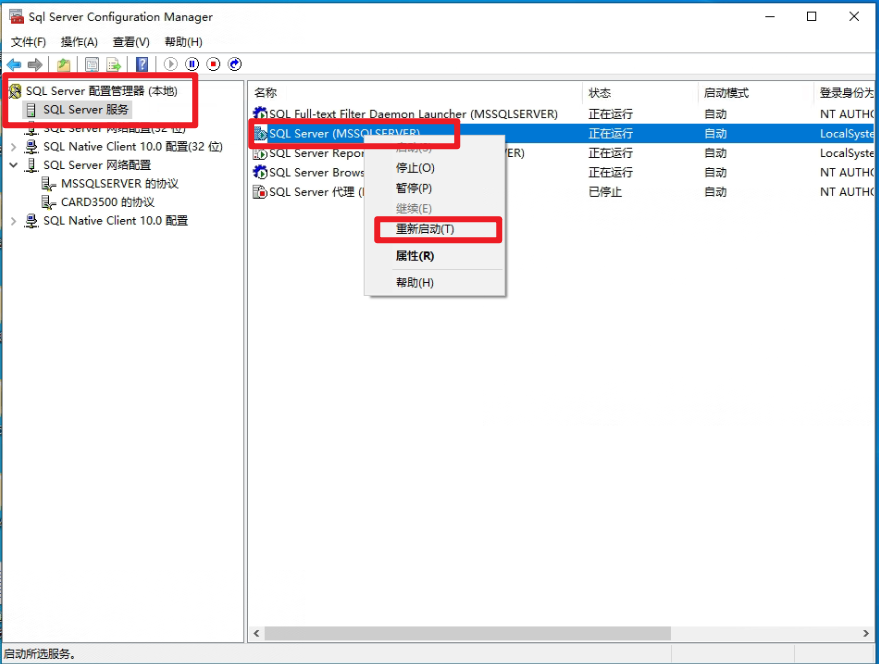
Task: Click the SQL Server 配置管理器 root icon
Action: pos(15,91)
